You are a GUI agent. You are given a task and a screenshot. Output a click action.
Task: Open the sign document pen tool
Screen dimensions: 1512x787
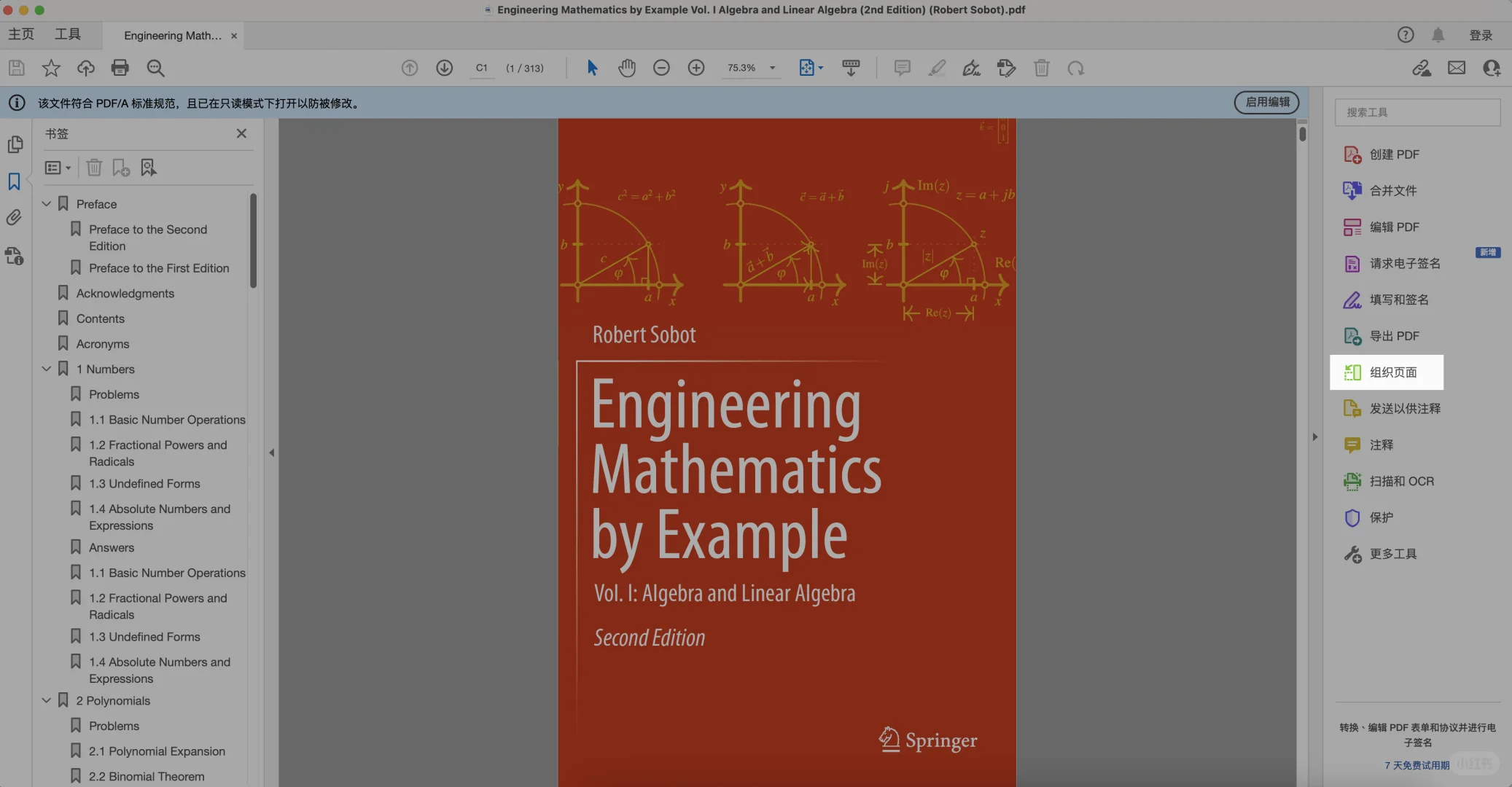click(x=971, y=68)
